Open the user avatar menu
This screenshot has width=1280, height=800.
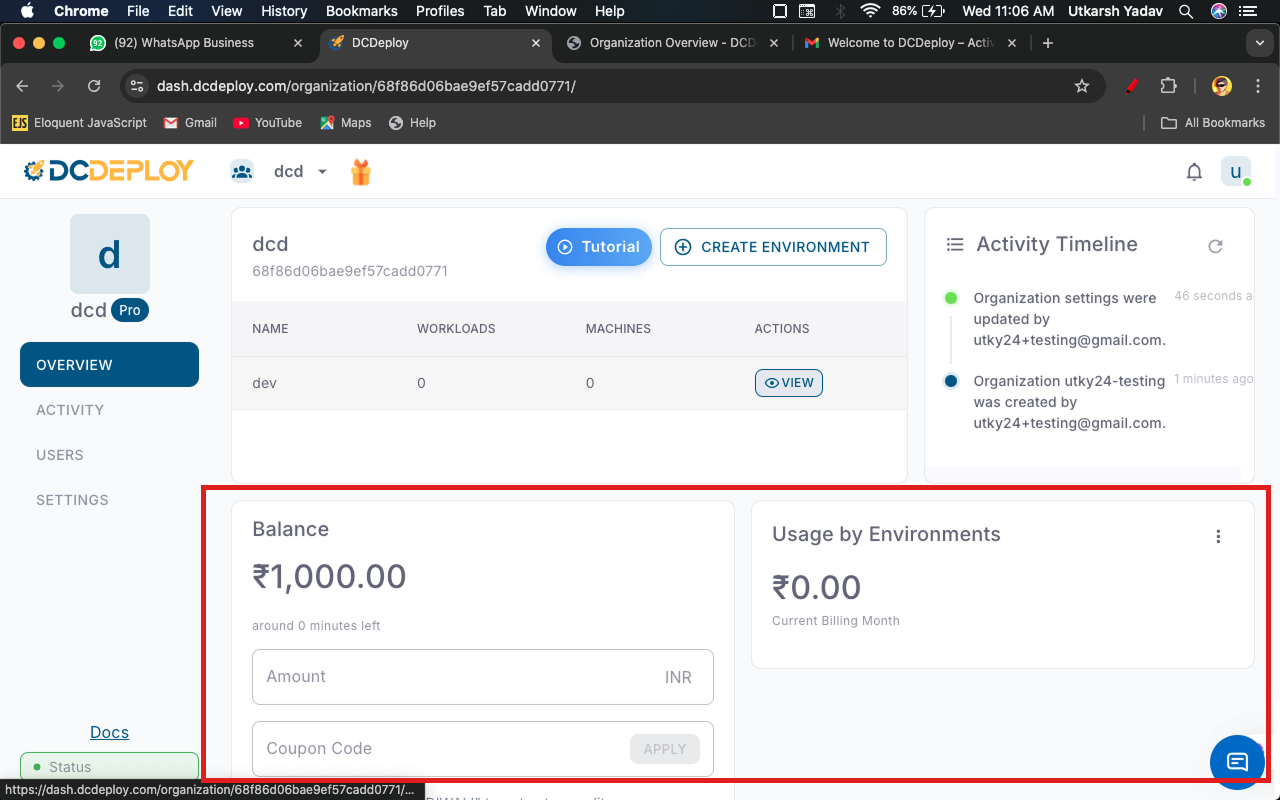tap(1236, 172)
